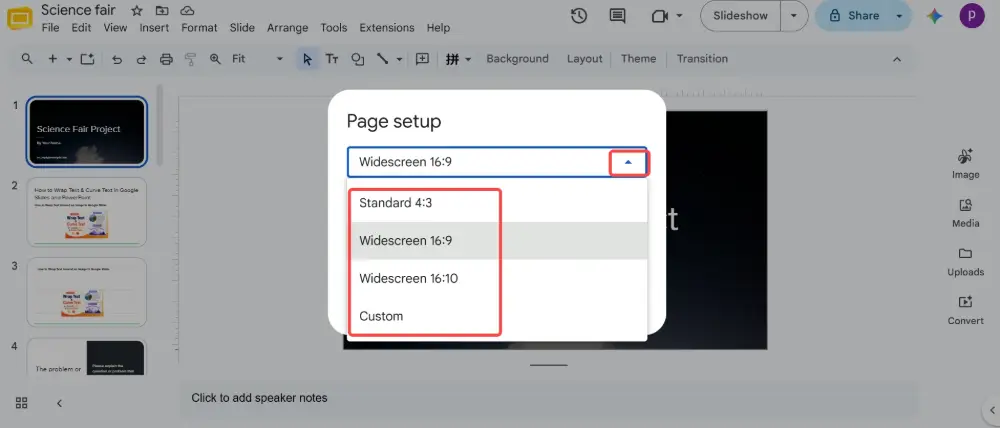This screenshot has height=428, width=1000.
Task: Select slide 1 Science Fair Project thumbnail
Action: pos(87,132)
